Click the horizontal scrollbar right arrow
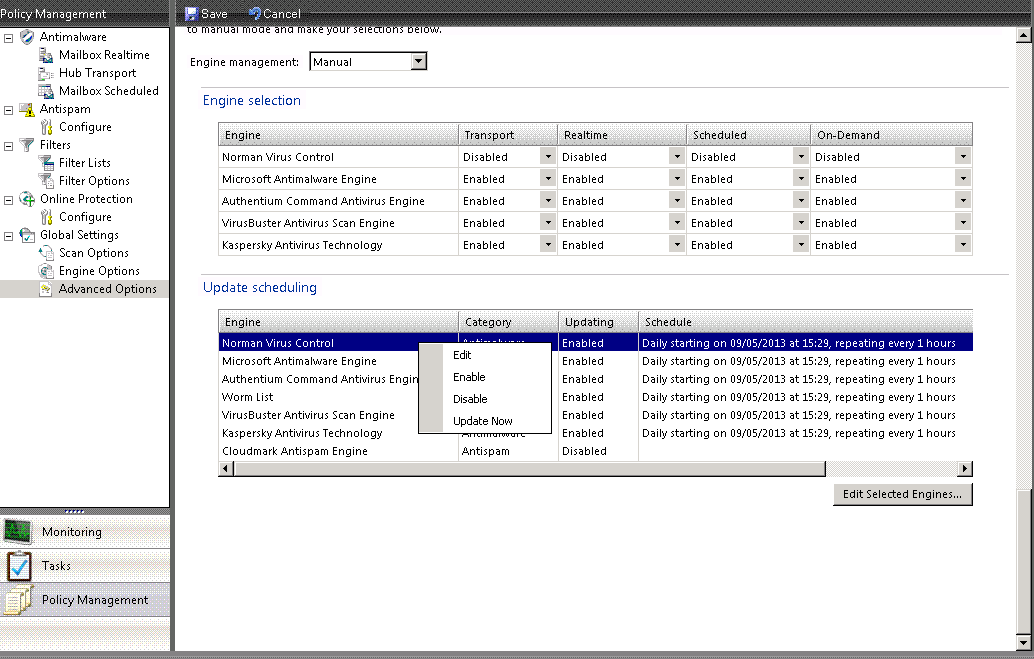The width and height of the screenshot is (1034, 659). coord(965,469)
